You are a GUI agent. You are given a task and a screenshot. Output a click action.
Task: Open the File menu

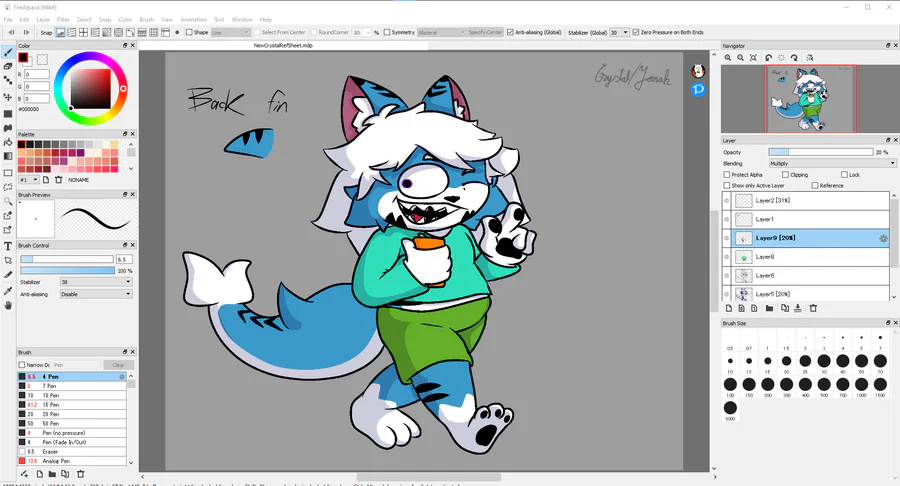click(8, 20)
